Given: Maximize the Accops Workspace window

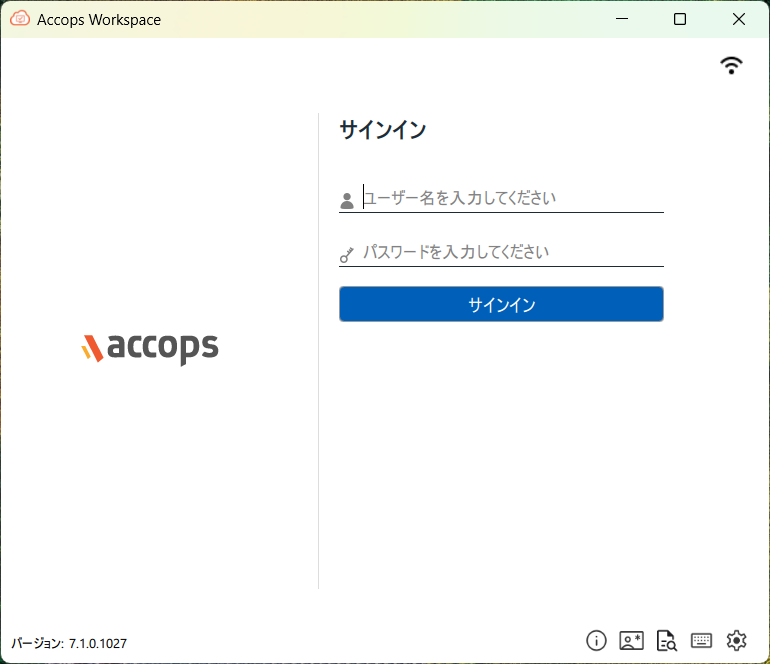Looking at the screenshot, I should pos(680,19).
